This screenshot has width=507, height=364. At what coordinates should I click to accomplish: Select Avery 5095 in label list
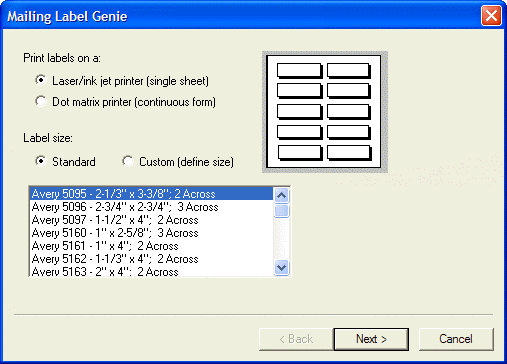pyautogui.click(x=152, y=194)
